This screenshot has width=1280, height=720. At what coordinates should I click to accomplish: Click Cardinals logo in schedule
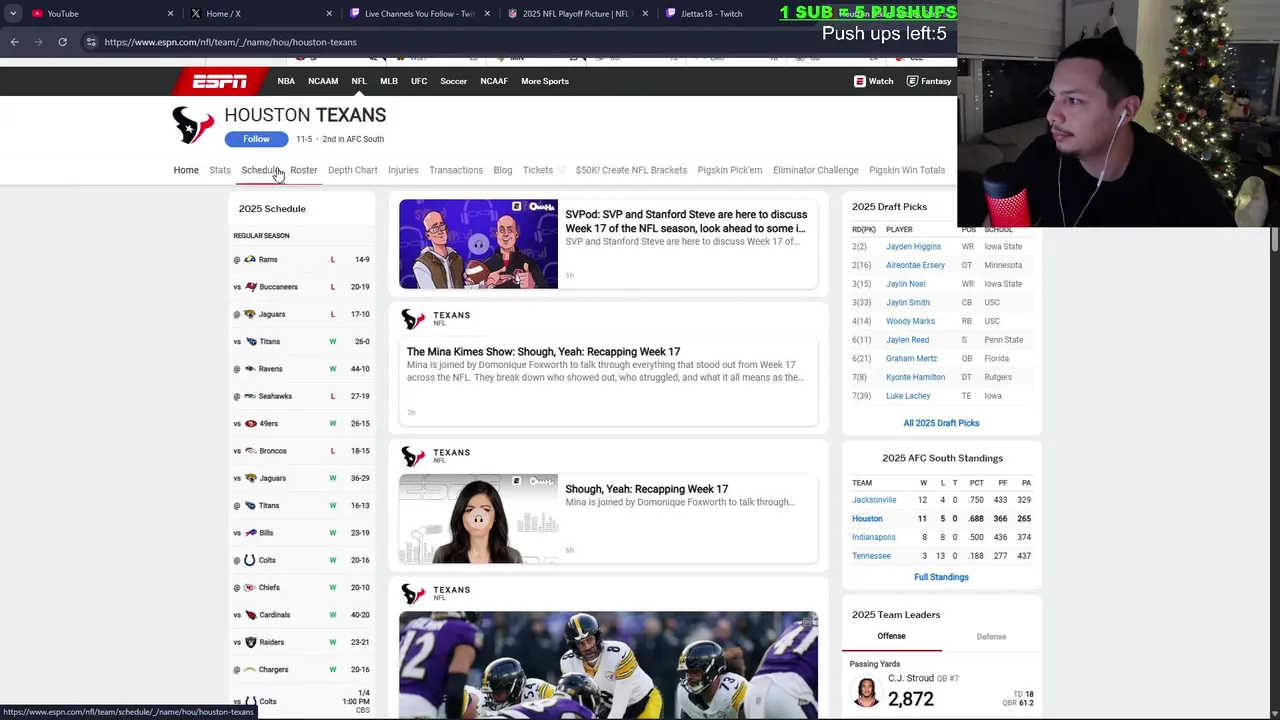point(251,615)
